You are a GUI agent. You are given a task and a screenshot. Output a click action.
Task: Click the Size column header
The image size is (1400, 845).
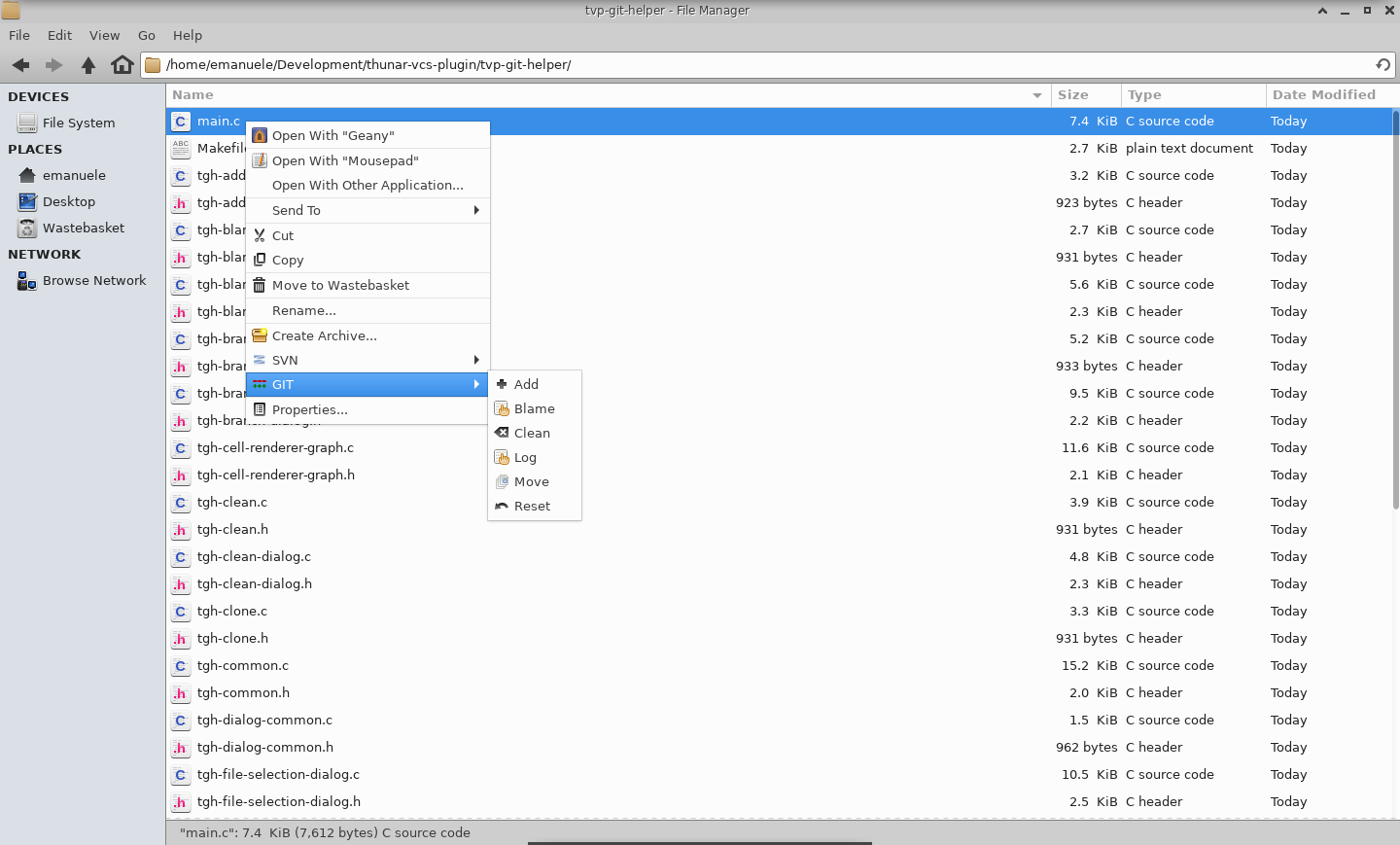1086,95
